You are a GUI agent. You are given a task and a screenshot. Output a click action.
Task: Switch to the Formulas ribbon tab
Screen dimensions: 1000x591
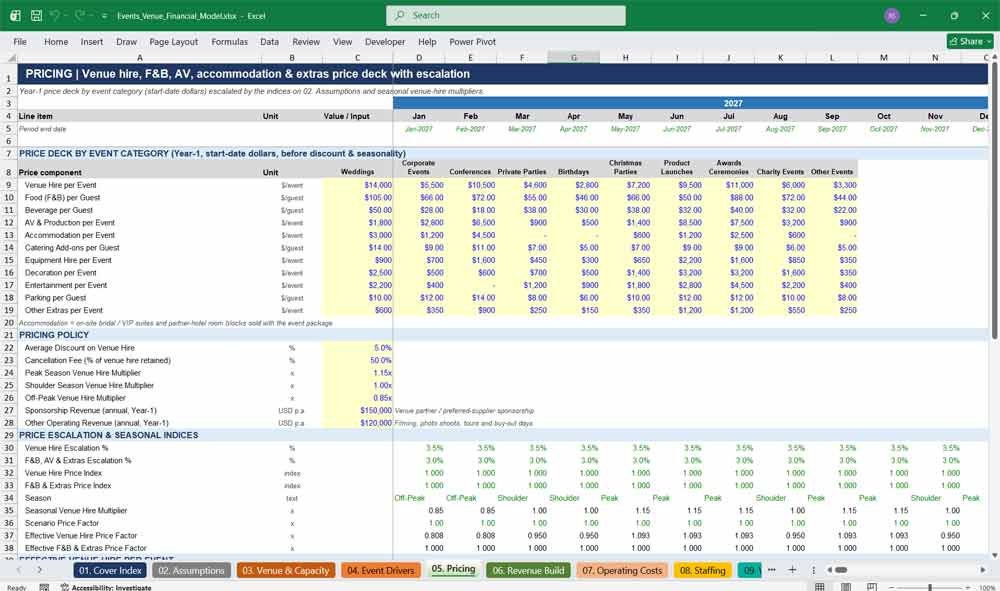coord(230,41)
